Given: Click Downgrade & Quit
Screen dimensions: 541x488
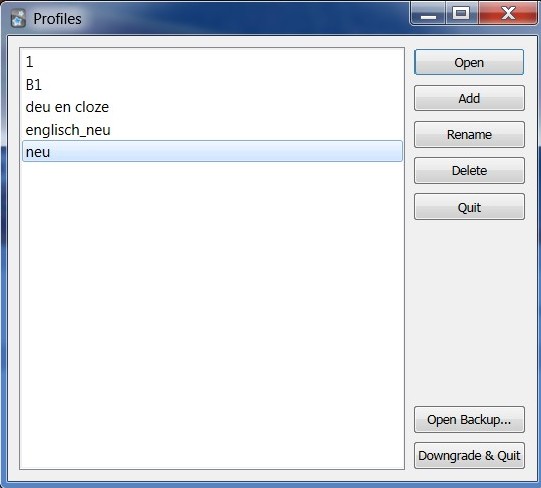Looking at the screenshot, I should point(469,456).
